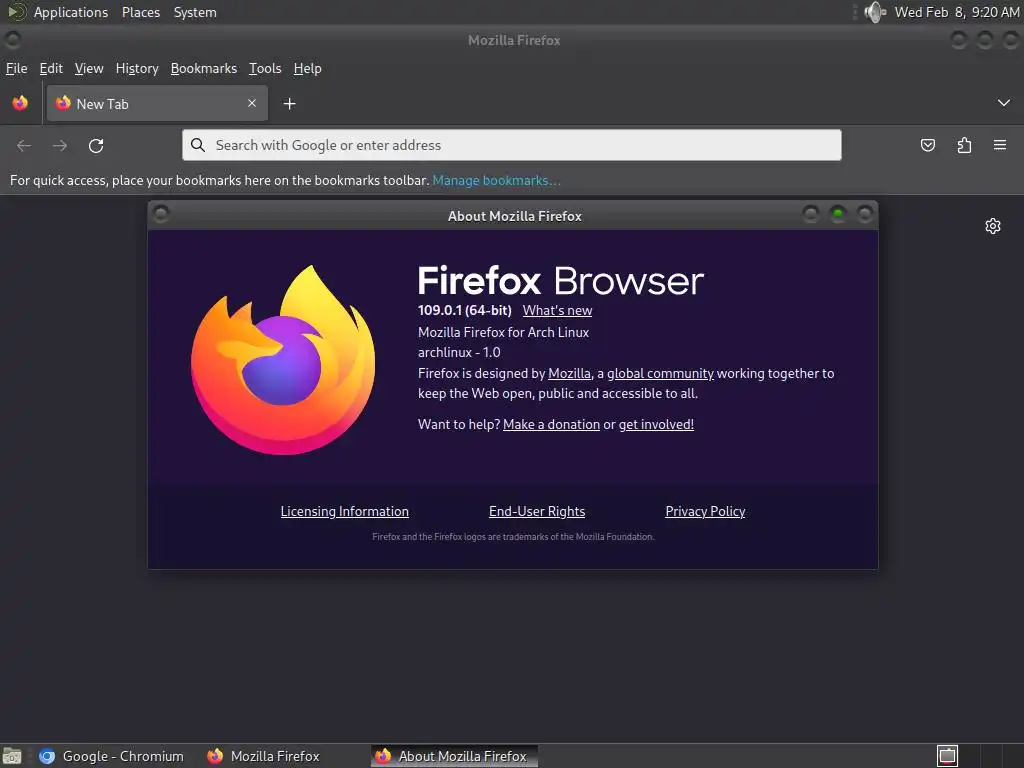Image resolution: width=1024 pixels, height=768 pixels.
Task: Open the History menu
Action: click(x=137, y=69)
